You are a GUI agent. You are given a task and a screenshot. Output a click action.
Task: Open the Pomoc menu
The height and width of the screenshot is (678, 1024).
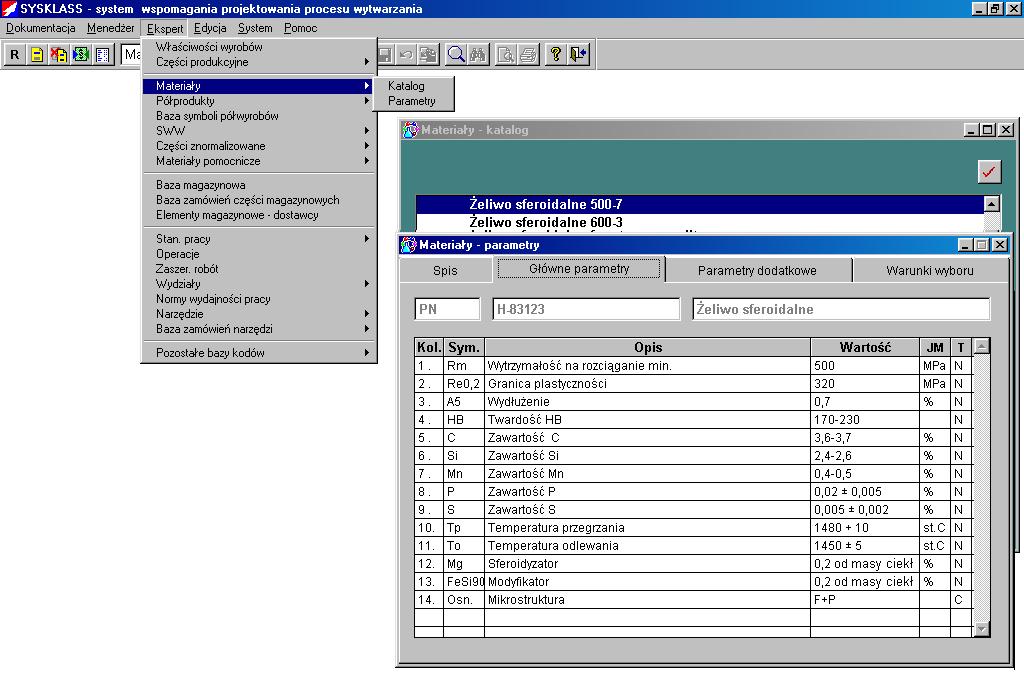point(300,28)
